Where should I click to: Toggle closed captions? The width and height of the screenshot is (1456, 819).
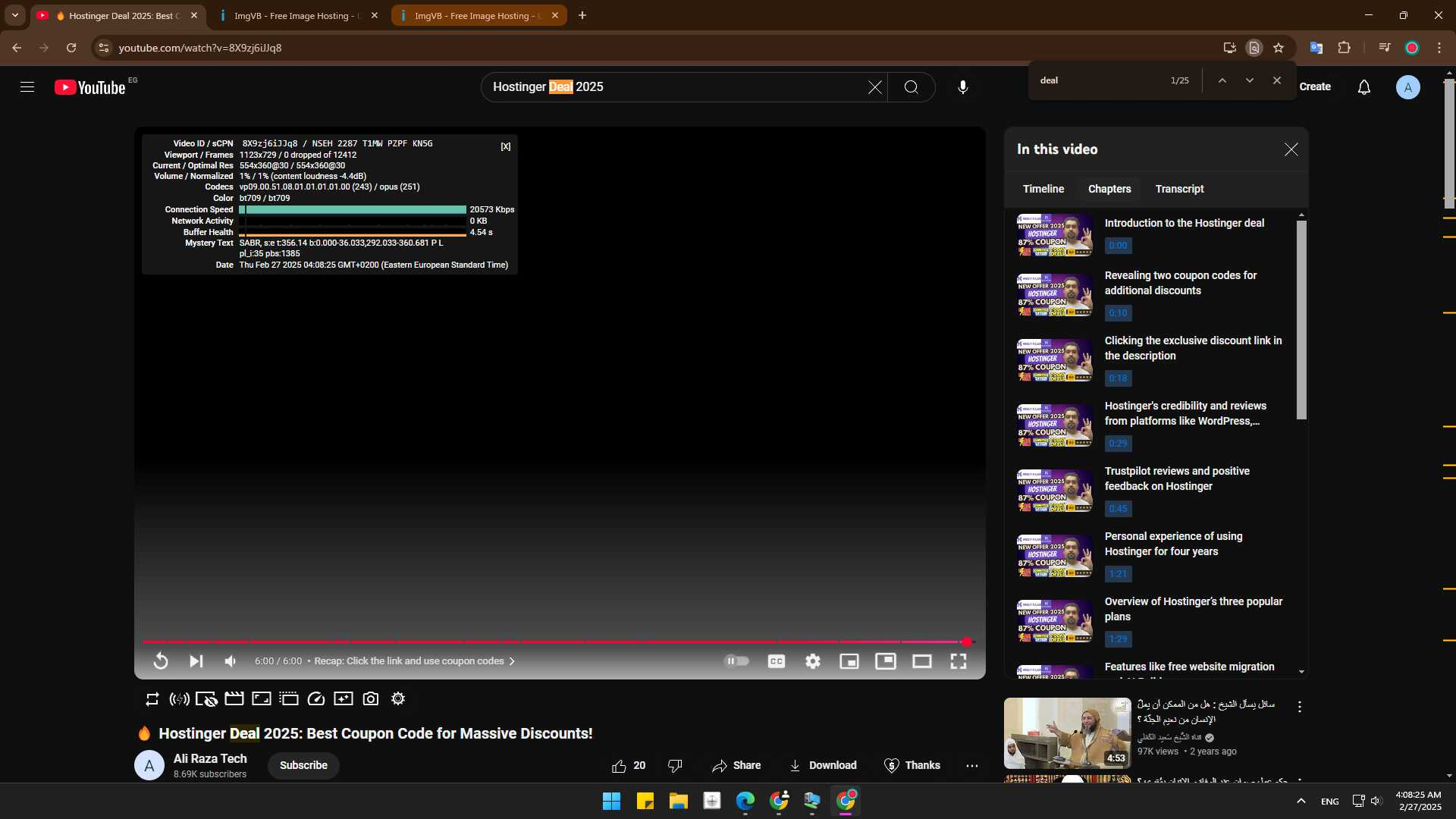pyautogui.click(x=776, y=661)
